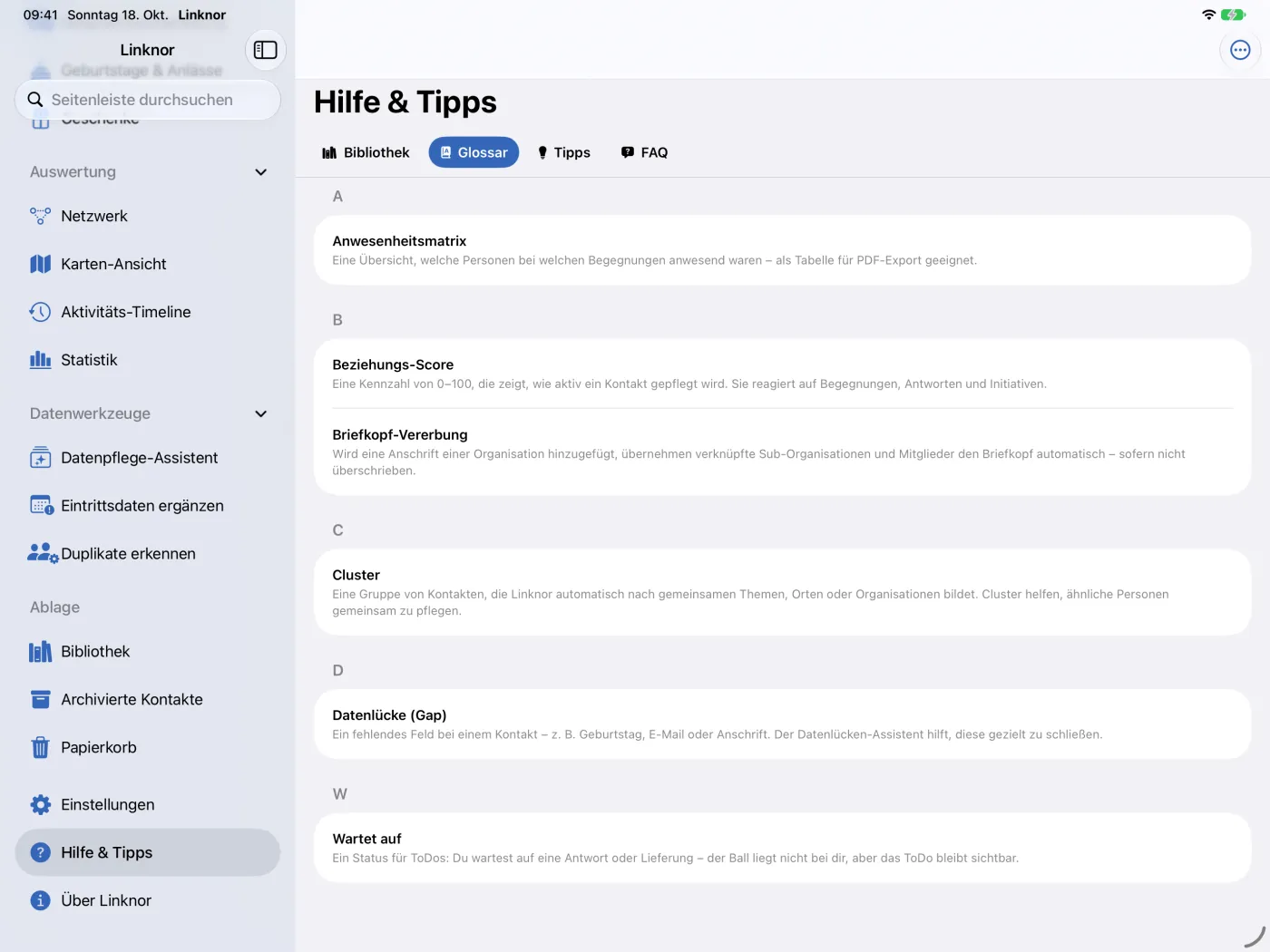Image resolution: width=1270 pixels, height=952 pixels.
Task: Open Archivierte Kontakte in the sidebar
Action: coord(148,700)
